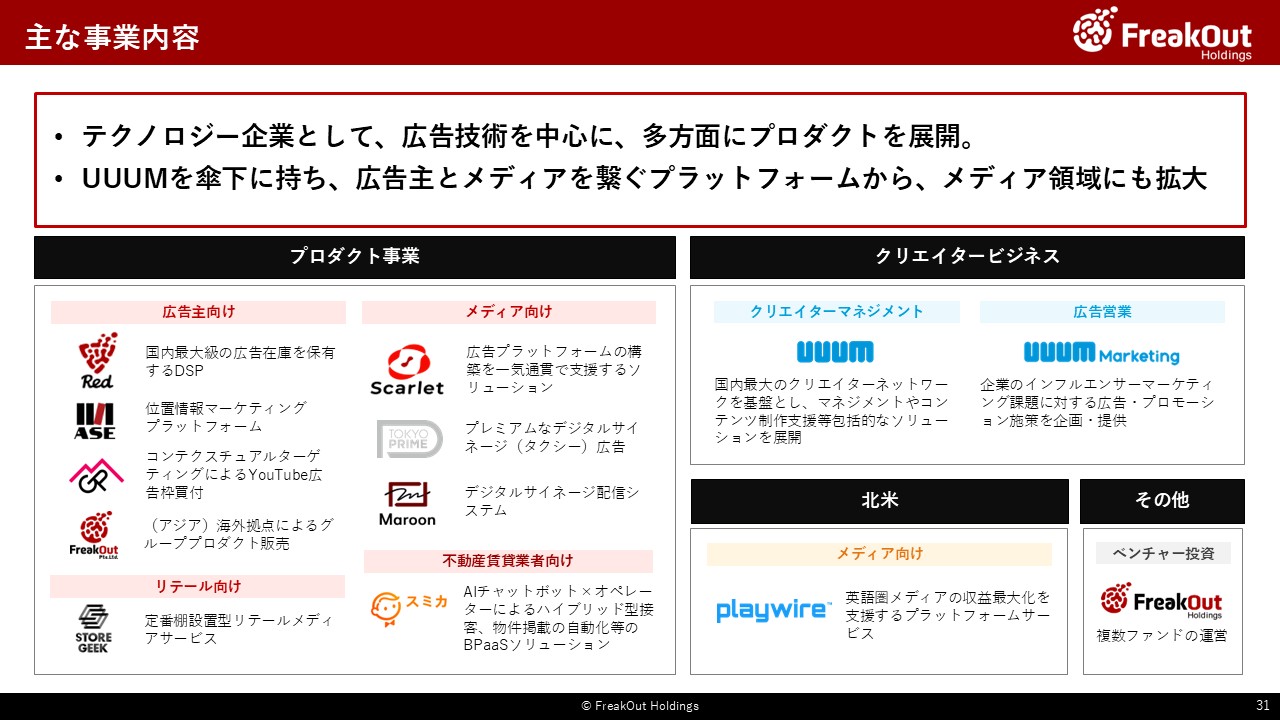Click the TOKYO PRIME logo
This screenshot has height=720, width=1280.
[409, 439]
